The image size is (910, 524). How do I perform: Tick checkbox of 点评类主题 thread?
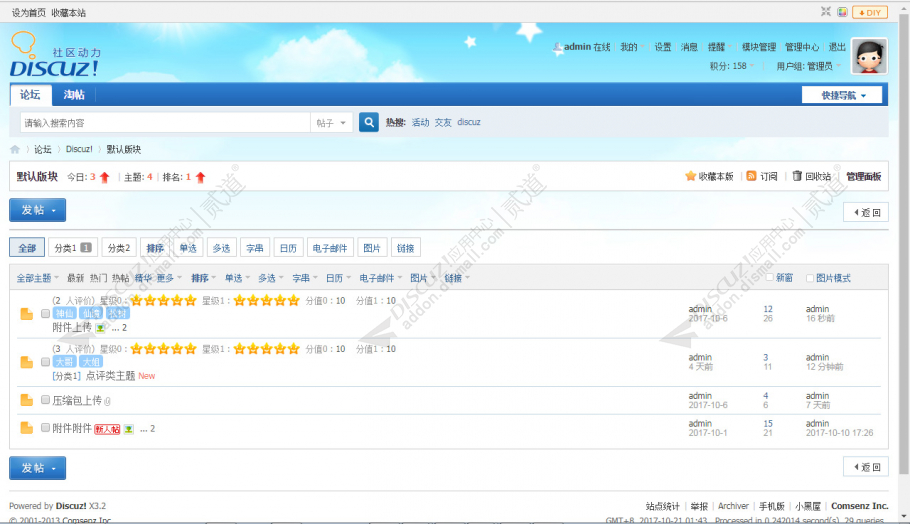pyautogui.click(x=45, y=362)
